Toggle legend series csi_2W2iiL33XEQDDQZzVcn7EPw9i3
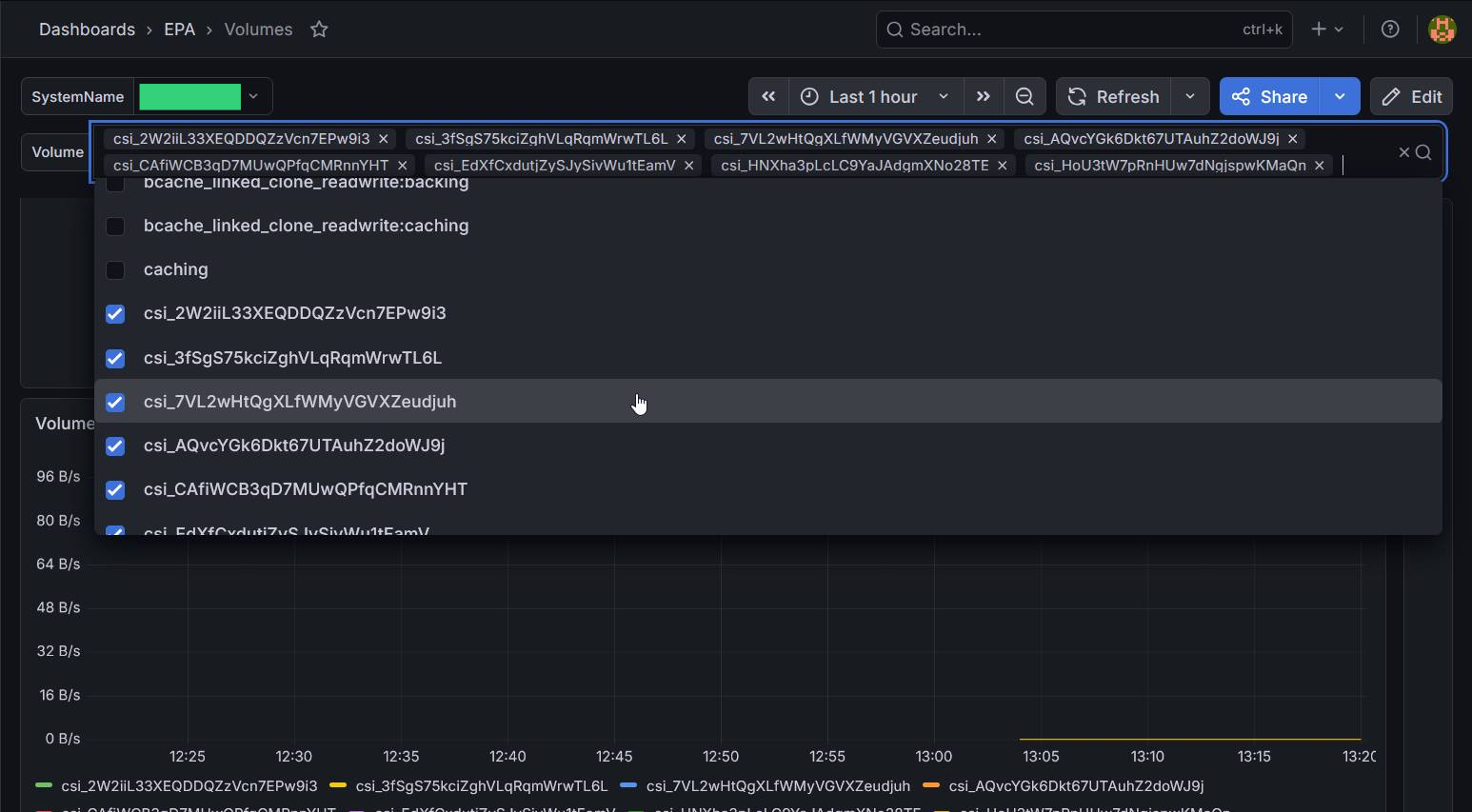1472x812 pixels. tap(189, 786)
